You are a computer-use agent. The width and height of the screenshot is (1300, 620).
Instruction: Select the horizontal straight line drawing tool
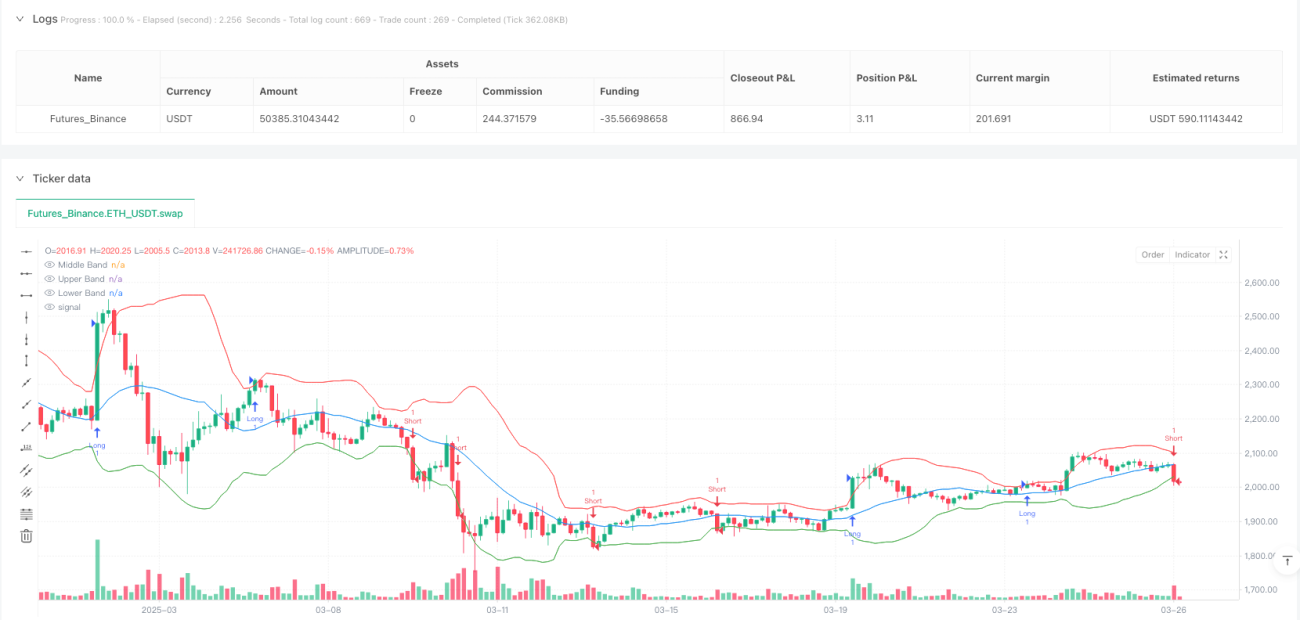[x=27, y=251]
